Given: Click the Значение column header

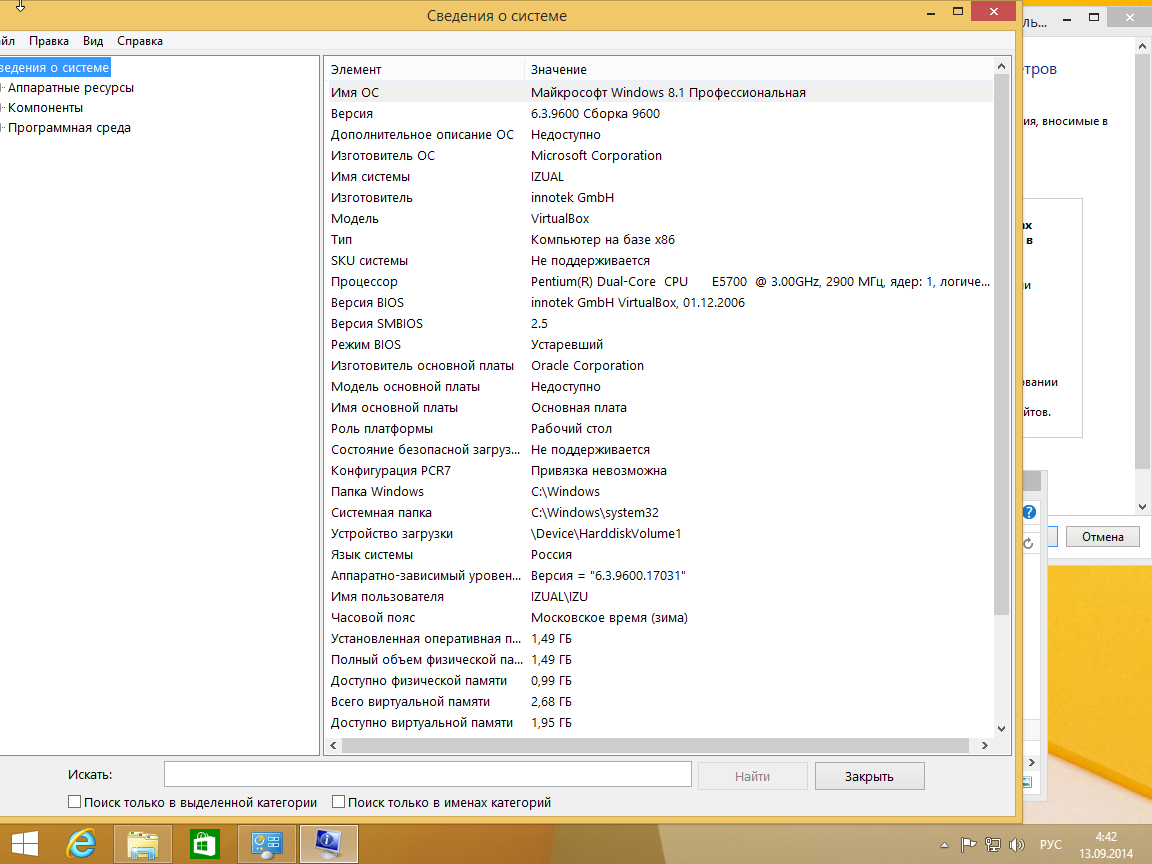Looking at the screenshot, I should (759, 69).
